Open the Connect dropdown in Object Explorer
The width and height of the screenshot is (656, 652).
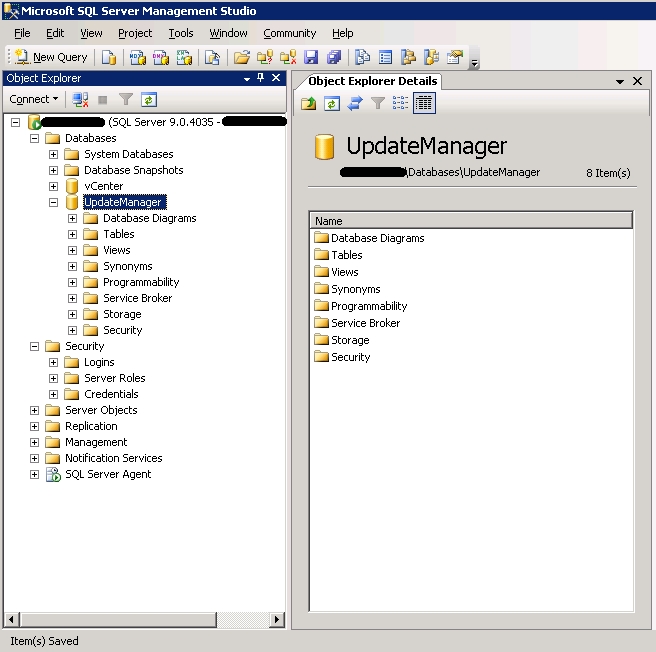[34, 100]
